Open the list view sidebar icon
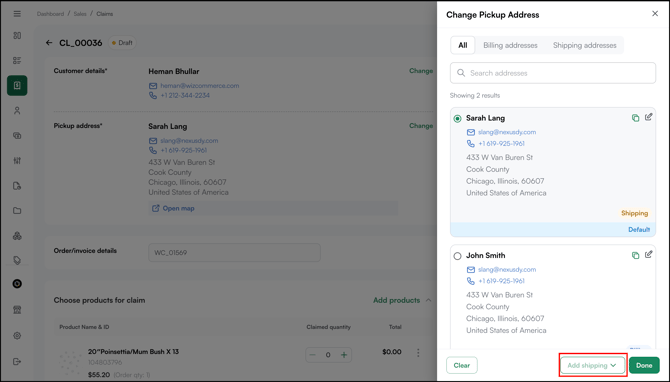The height and width of the screenshot is (382, 670). coord(17,61)
